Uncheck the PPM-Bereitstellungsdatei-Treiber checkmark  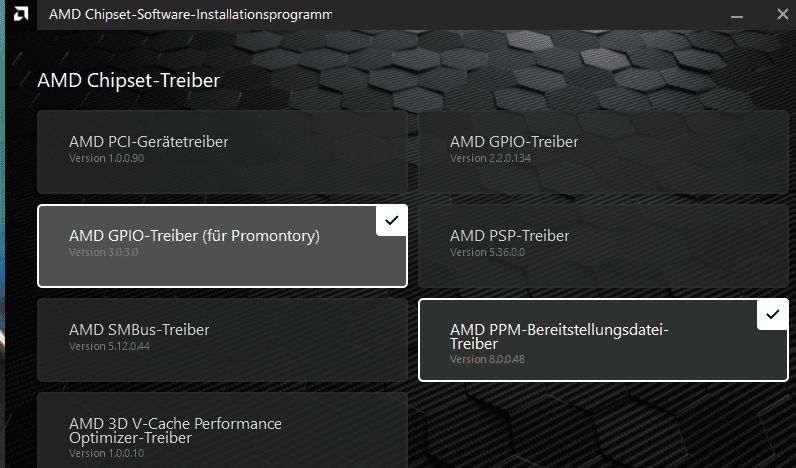click(x=772, y=315)
